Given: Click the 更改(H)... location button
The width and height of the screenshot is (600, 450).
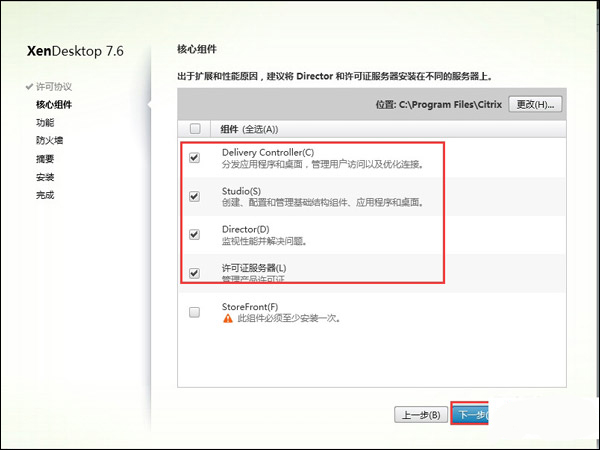Looking at the screenshot, I should click(x=535, y=104).
